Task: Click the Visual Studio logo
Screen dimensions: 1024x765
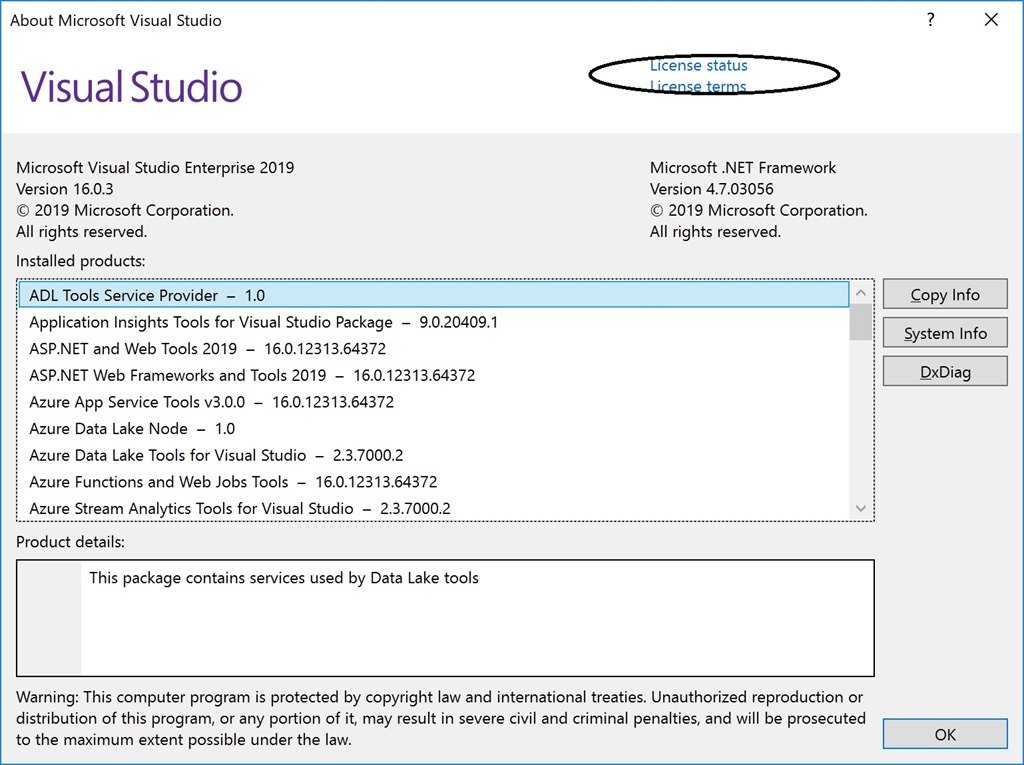Action: [x=131, y=87]
